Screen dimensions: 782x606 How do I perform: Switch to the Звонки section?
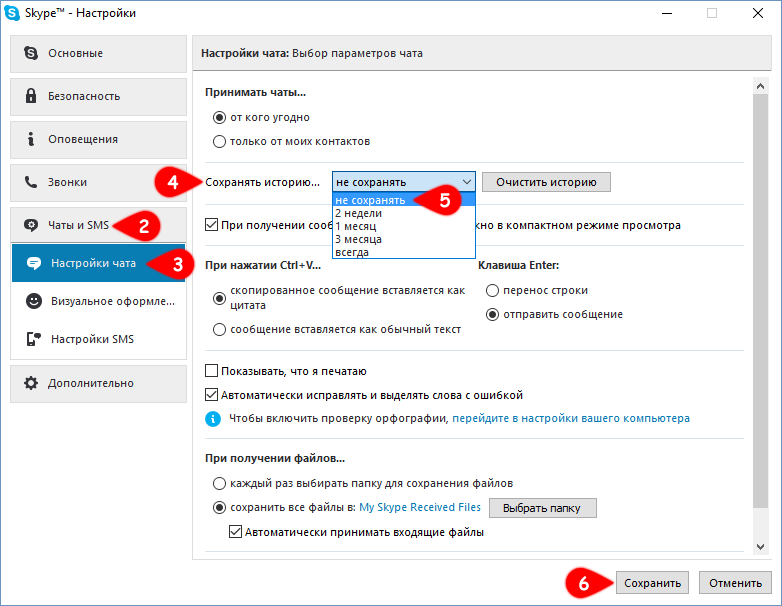click(98, 182)
